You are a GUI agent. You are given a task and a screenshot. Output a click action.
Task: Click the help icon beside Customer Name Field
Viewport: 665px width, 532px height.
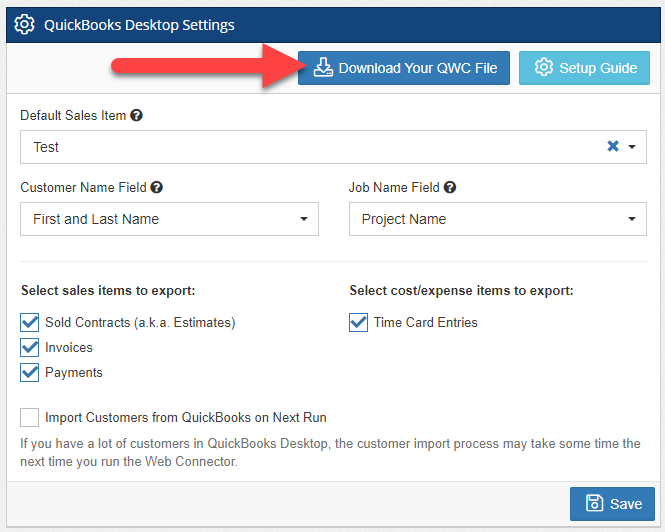pos(157,187)
